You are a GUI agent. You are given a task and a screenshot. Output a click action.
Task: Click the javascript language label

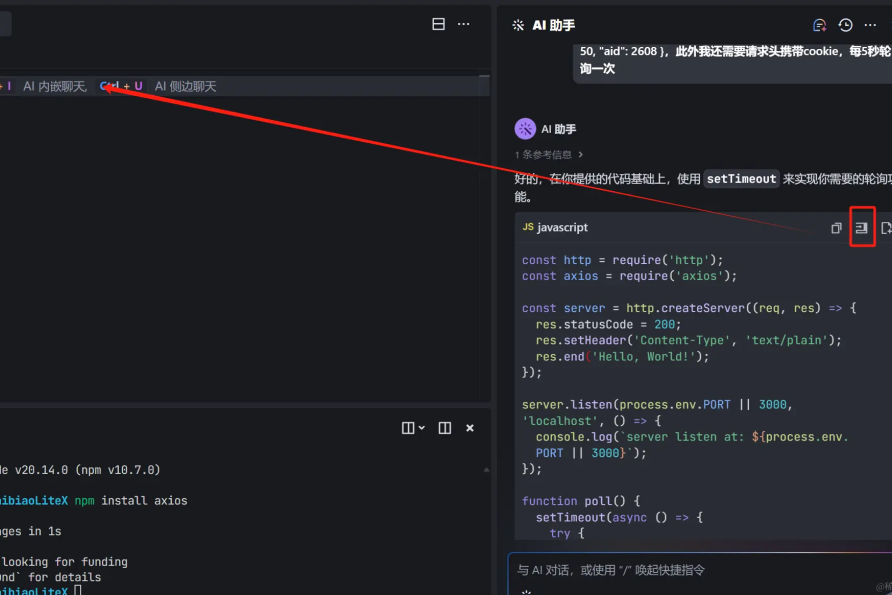(560, 228)
